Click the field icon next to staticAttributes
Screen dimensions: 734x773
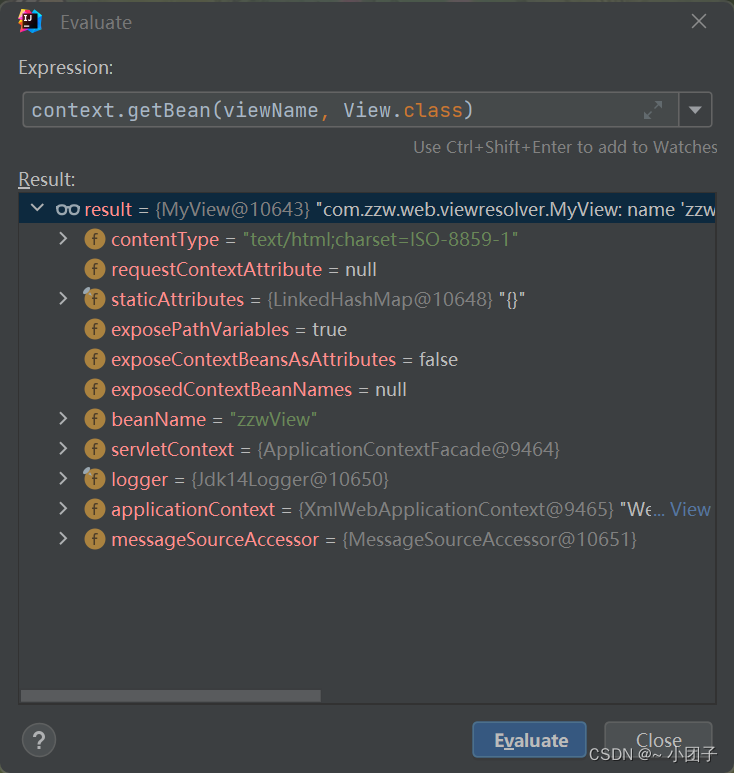pyautogui.click(x=95, y=299)
